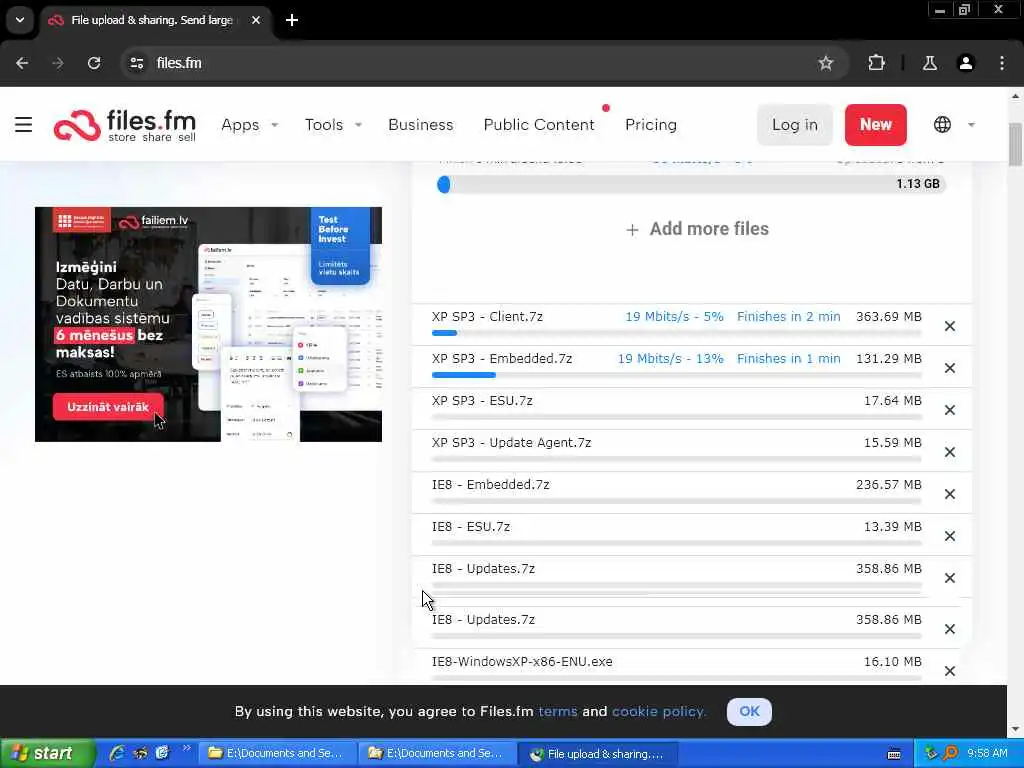Image resolution: width=1024 pixels, height=768 pixels.
Task: Remove XP SP3 - ESU.7z from list
Action: click(950, 410)
